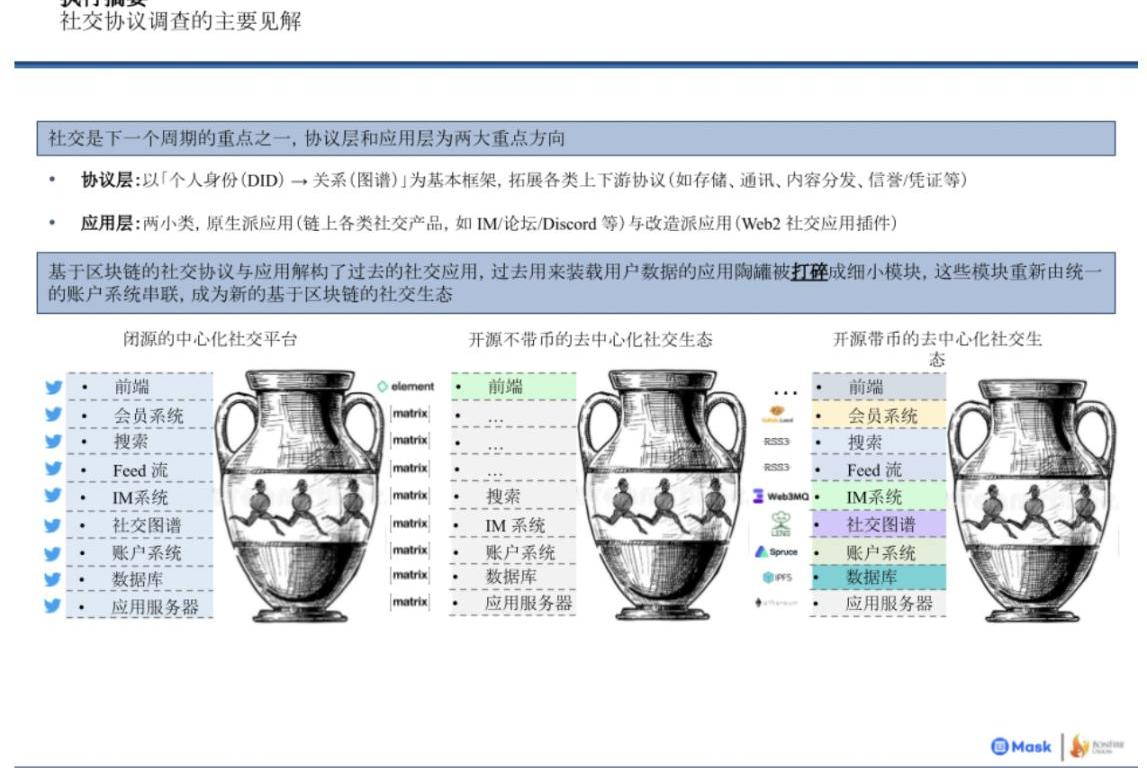
Task: Click the Twitter bird beside IM系统 in left list
Action: coord(53,496)
